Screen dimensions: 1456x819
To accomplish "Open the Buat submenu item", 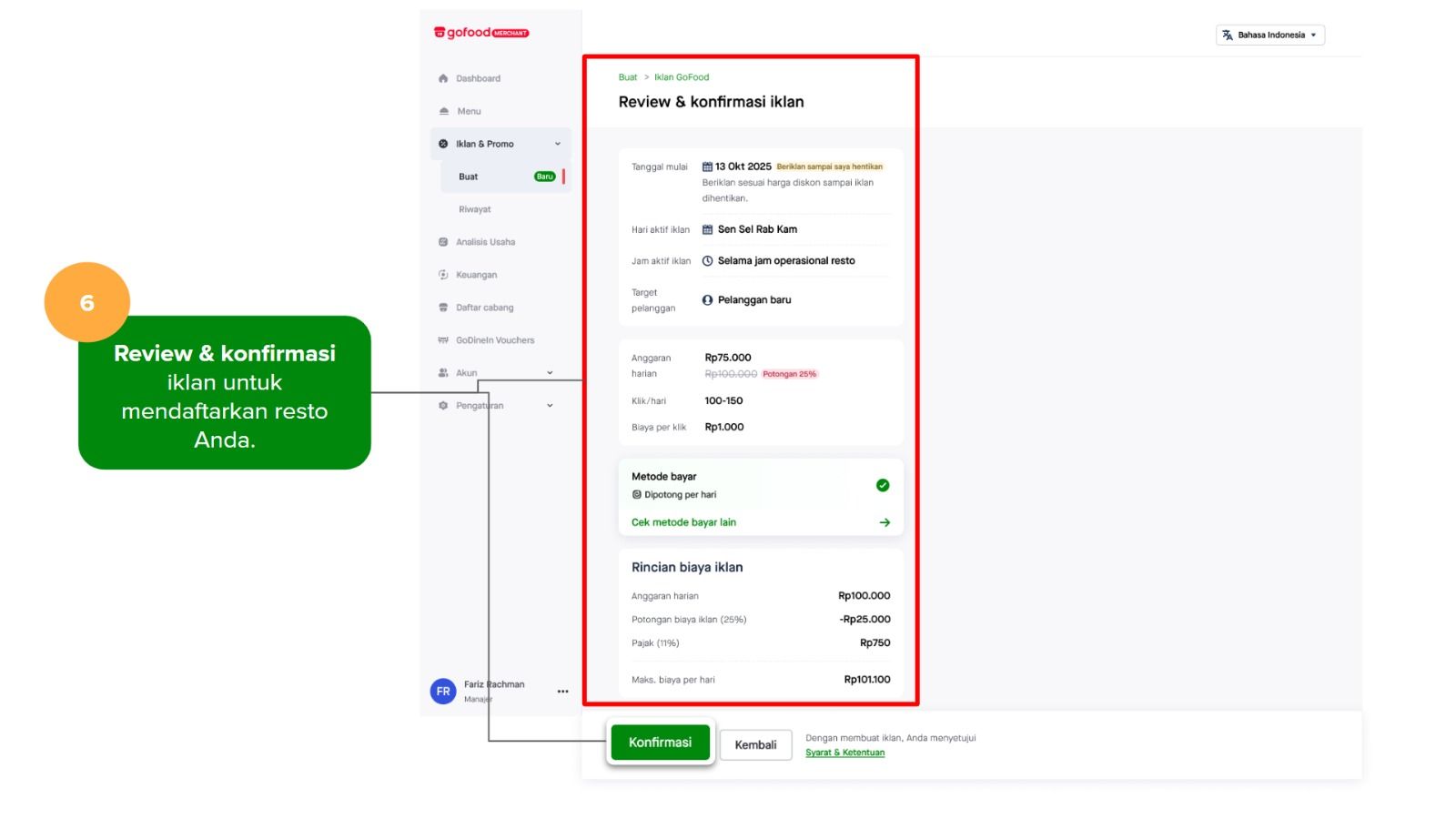I will coord(505,177).
